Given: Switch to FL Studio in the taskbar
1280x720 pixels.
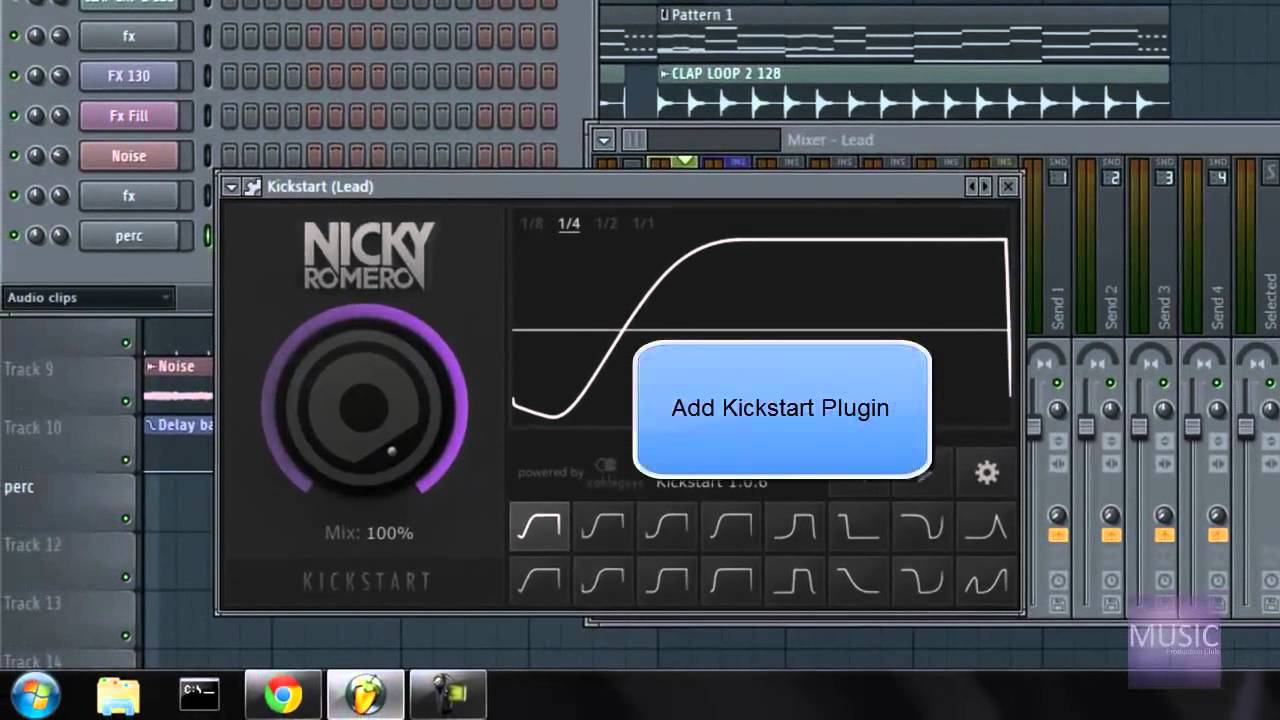Looking at the screenshot, I should point(366,695).
